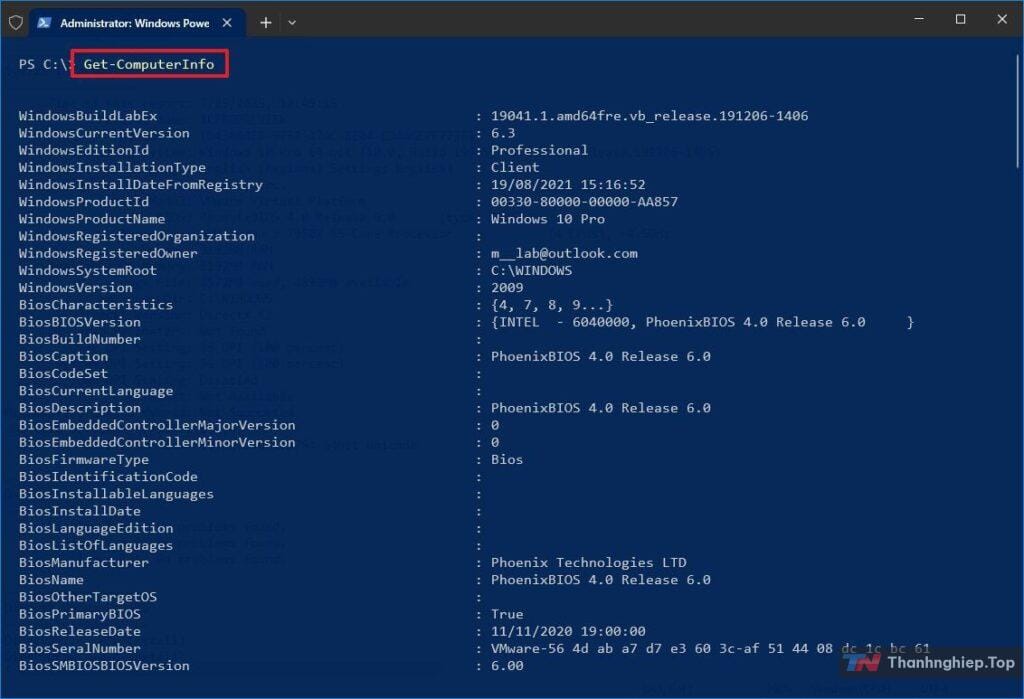The width and height of the screenshot is (1024, 699).
Task: Click the BiosCodeSet property name
Action: (x=63, y=374)
